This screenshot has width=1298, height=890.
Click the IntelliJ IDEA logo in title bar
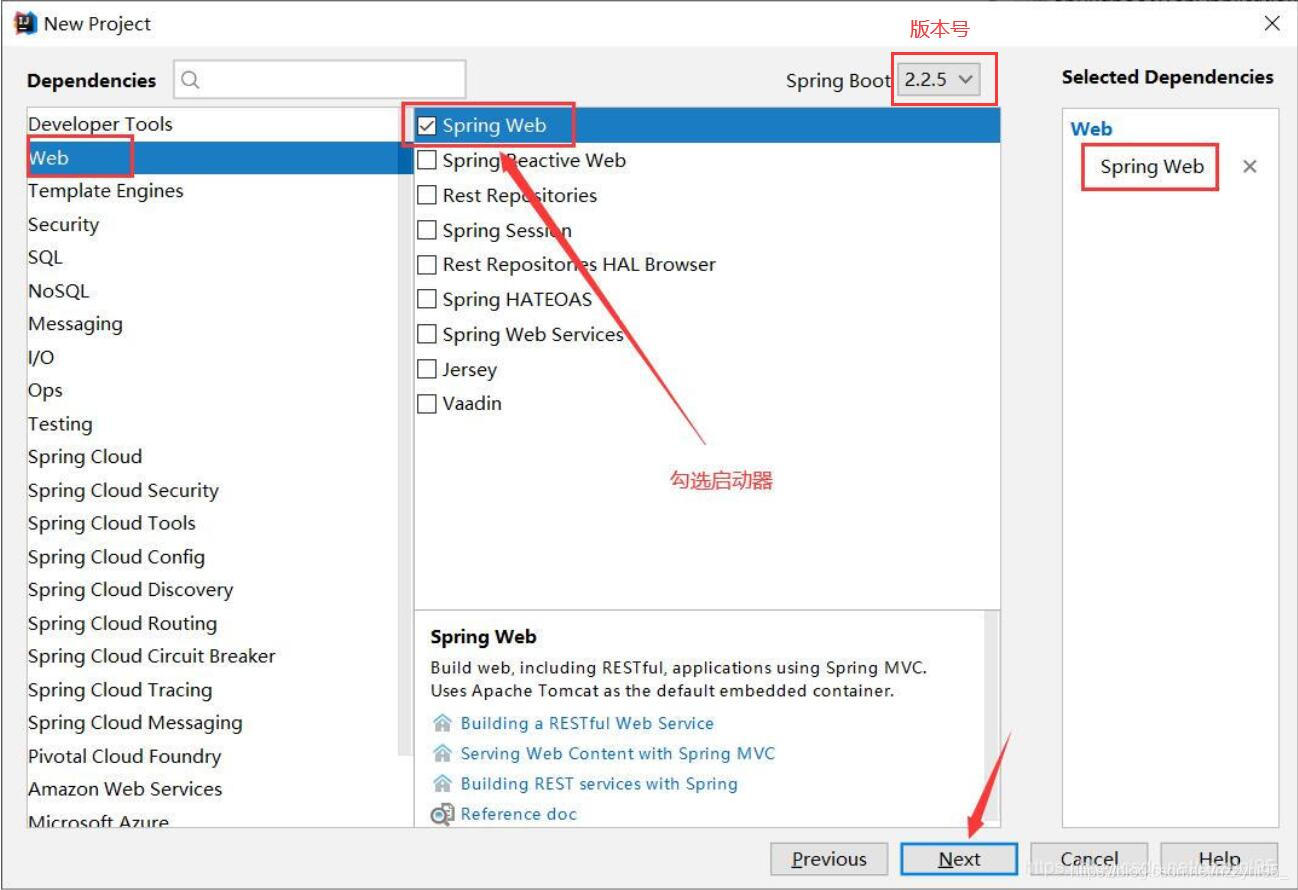(25, 23)
